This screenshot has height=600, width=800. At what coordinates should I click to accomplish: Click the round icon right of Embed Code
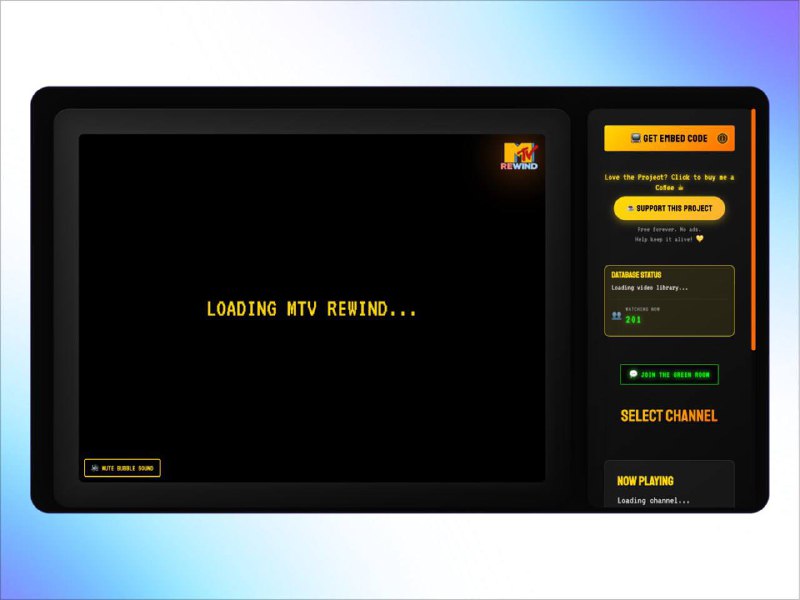722,138
